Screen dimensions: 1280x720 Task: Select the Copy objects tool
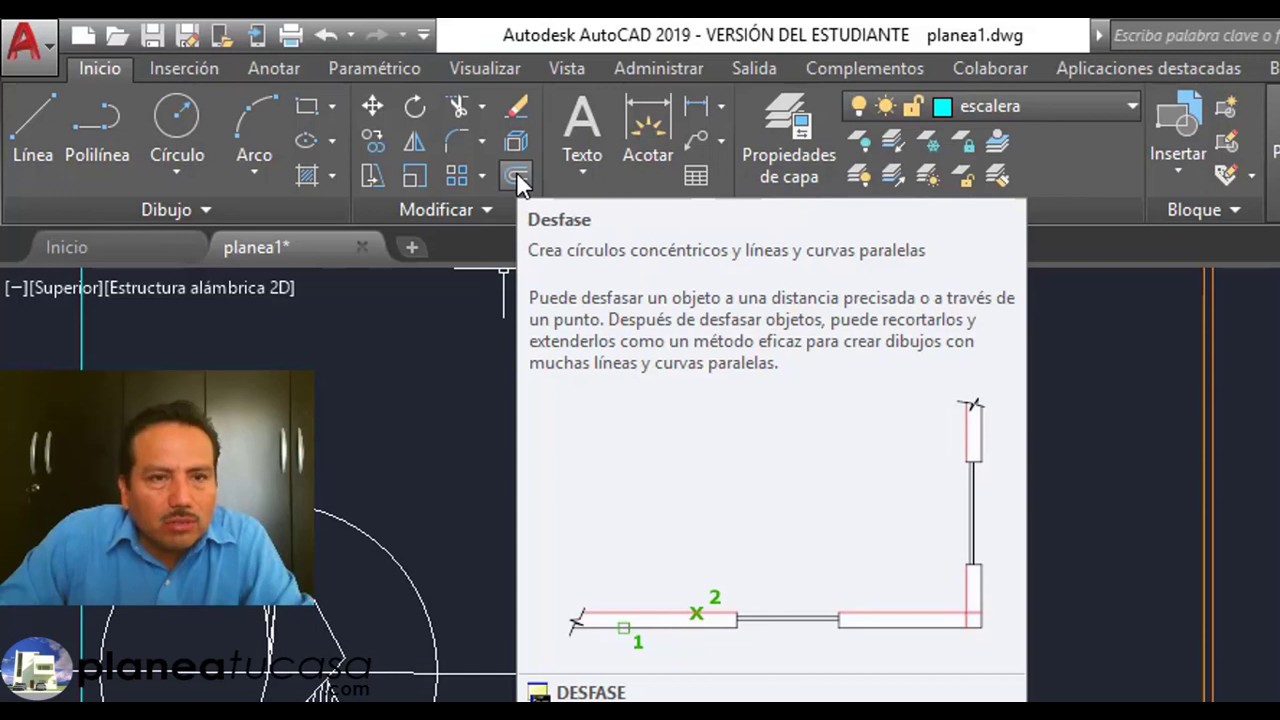372,141
